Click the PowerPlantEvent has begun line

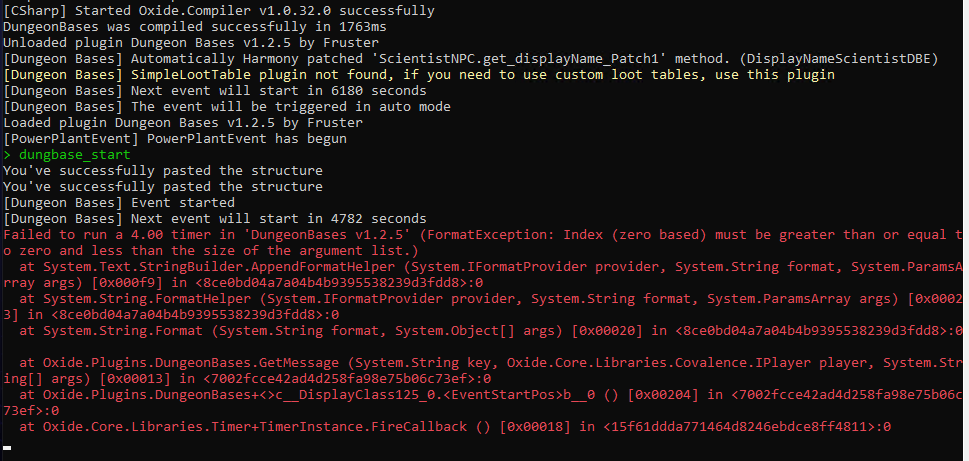point(174,139)
